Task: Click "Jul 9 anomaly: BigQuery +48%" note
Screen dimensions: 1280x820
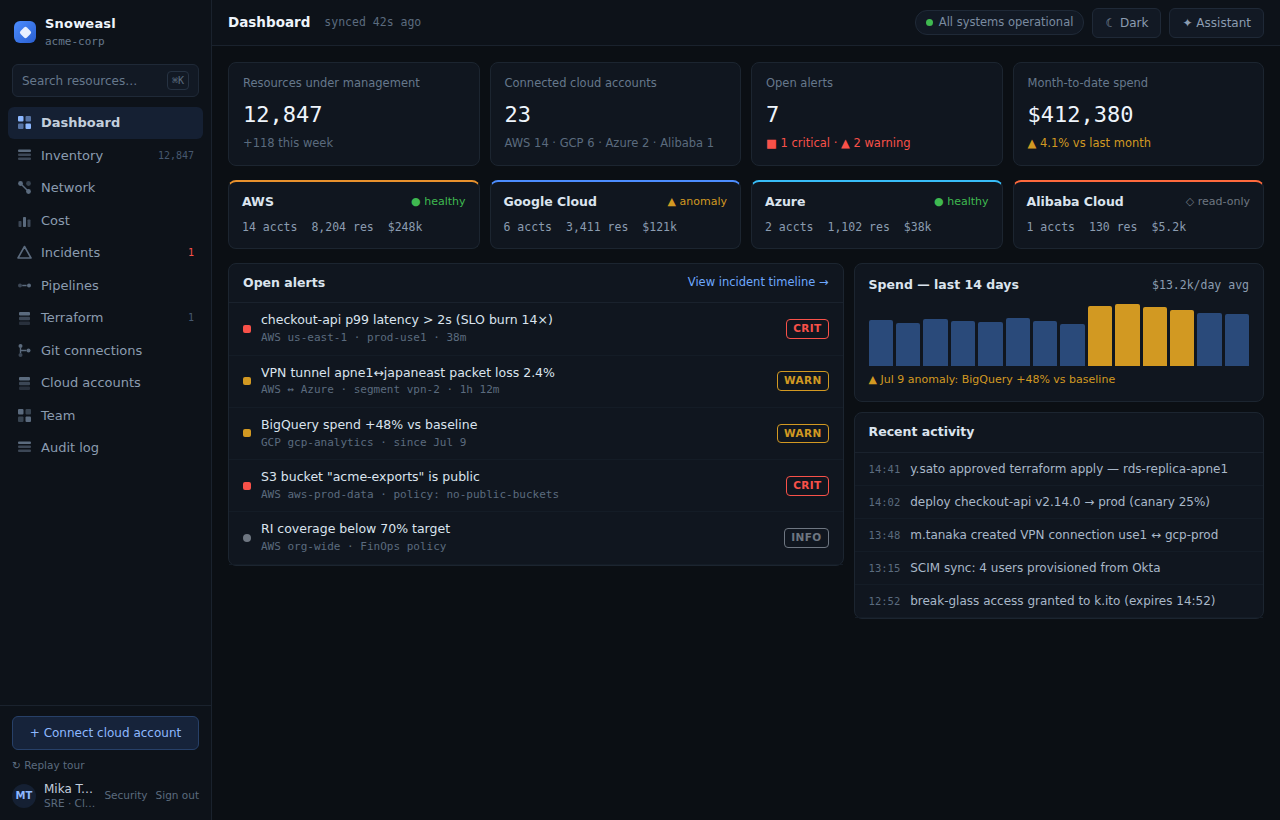Action: point(992,380)
